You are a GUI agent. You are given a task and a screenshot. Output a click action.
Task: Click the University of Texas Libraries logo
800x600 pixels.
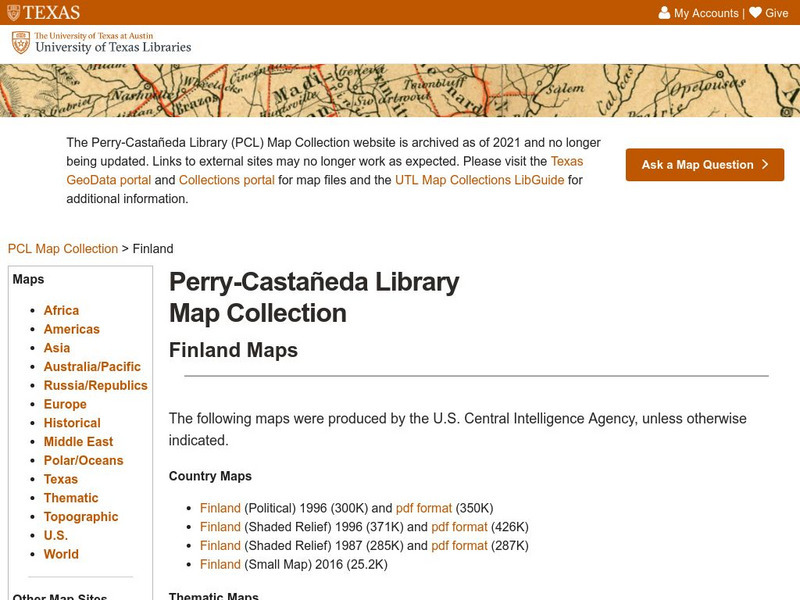coord(101,43)
